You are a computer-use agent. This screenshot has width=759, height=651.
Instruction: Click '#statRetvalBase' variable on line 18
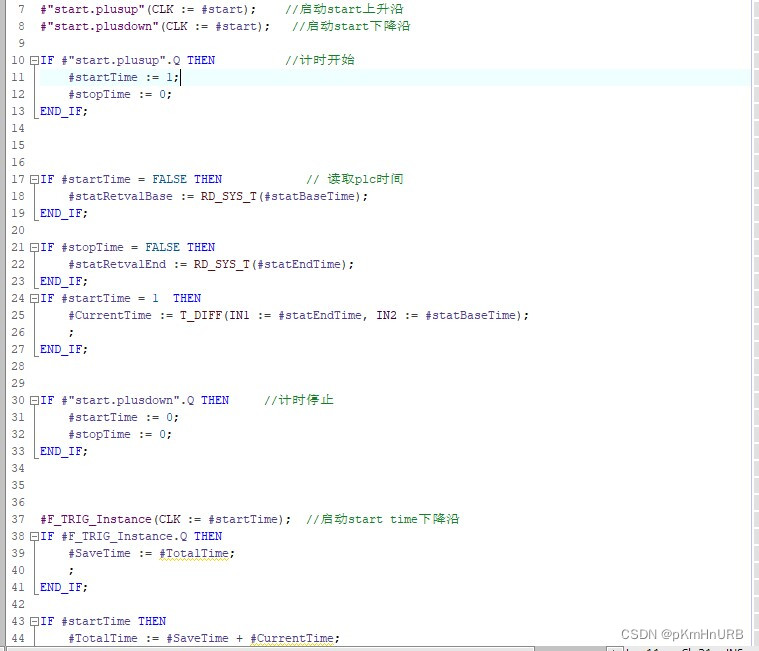[x=121, y=197]
